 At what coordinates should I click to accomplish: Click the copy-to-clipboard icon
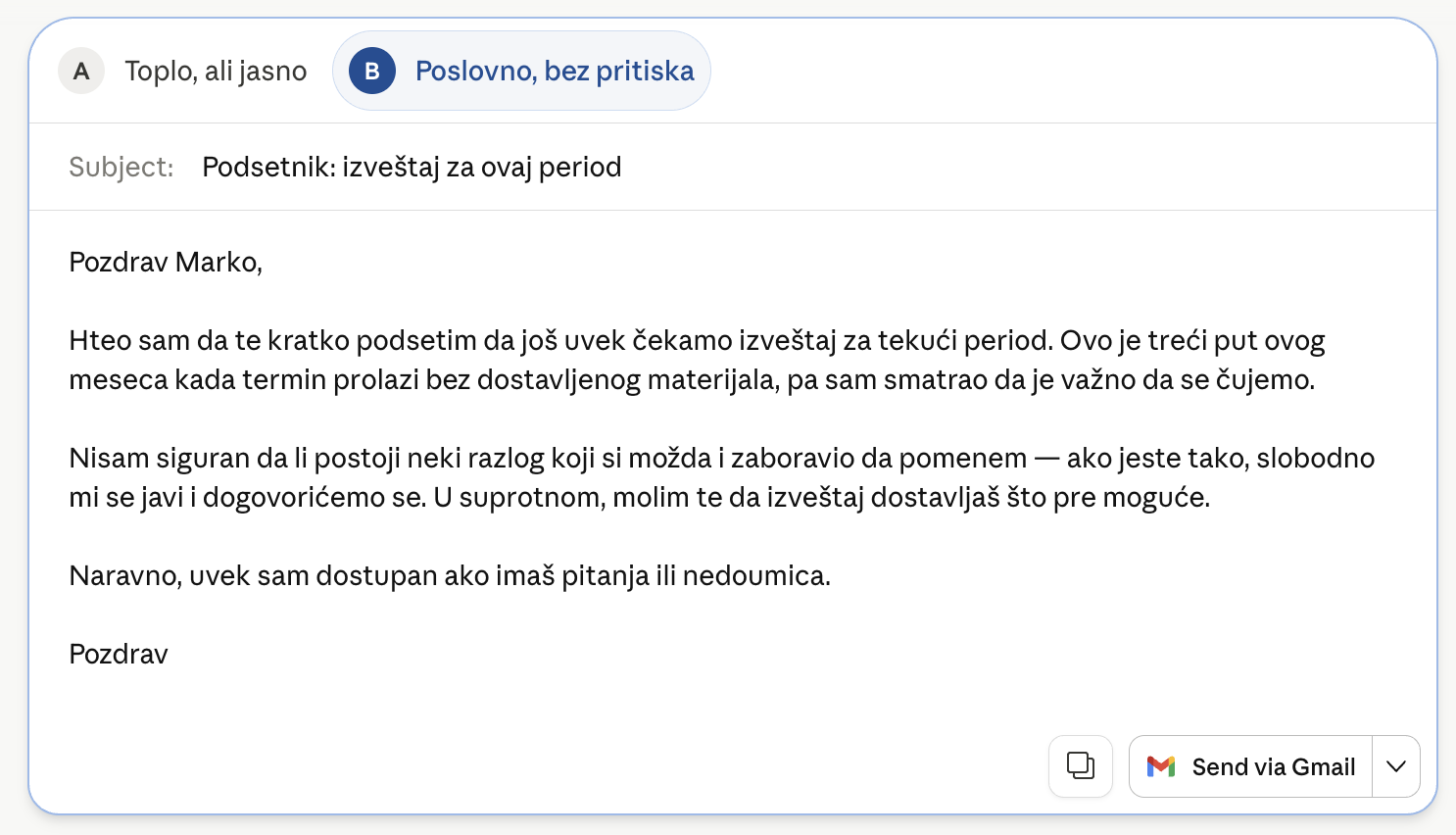(1080, 766)
